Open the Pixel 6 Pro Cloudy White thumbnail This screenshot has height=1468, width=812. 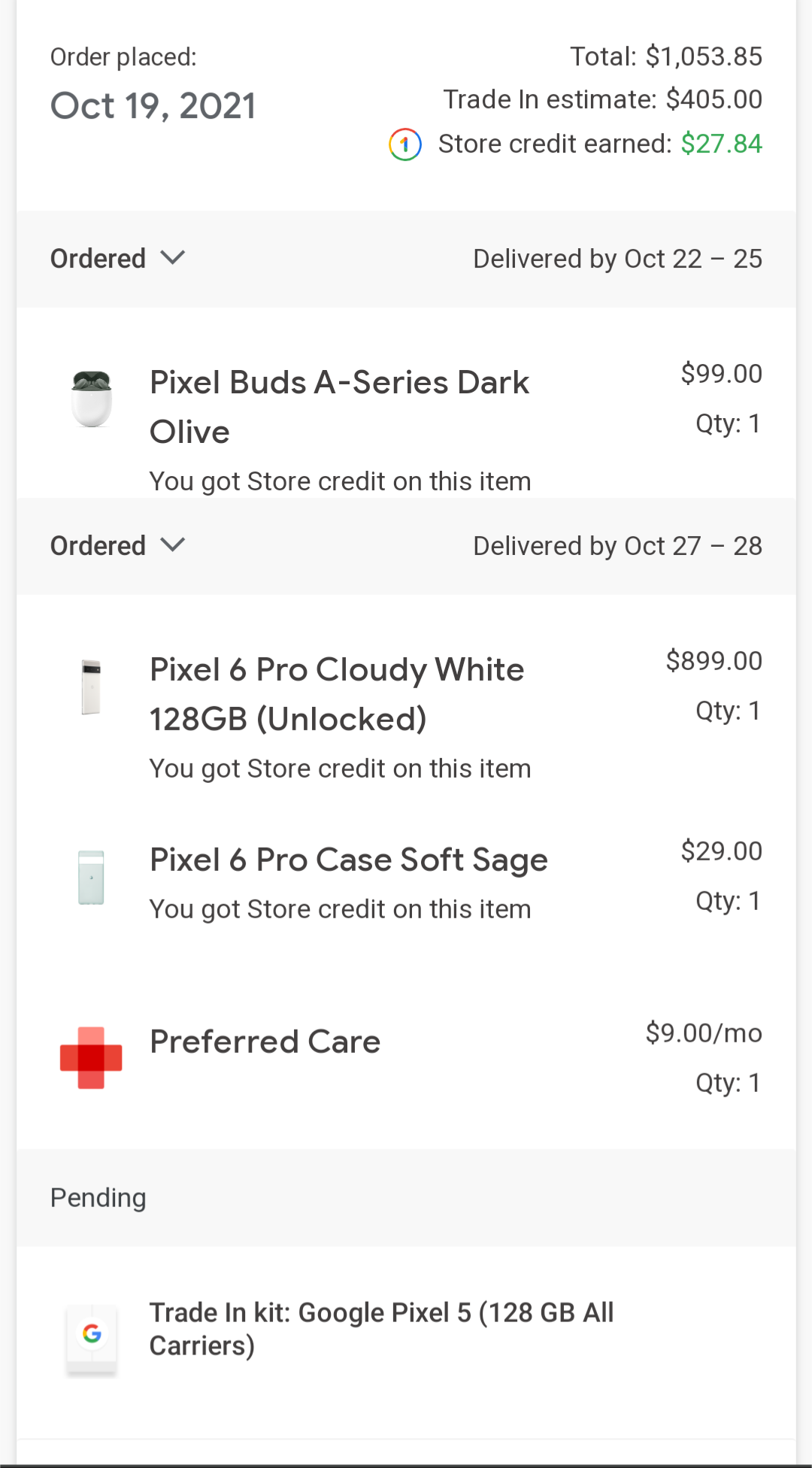(91, 687)
